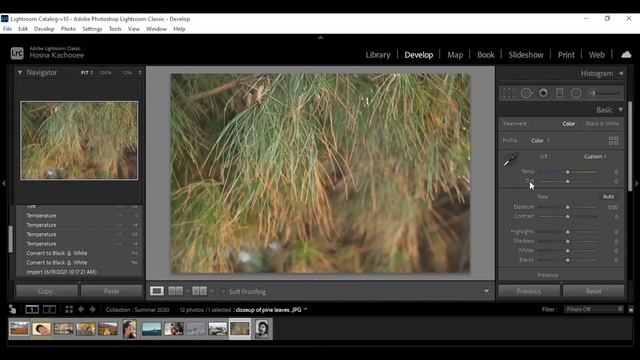Set Navigator zoom to FIT
Image resolution: width=640 pixels, height=360 pixels.
85,72
